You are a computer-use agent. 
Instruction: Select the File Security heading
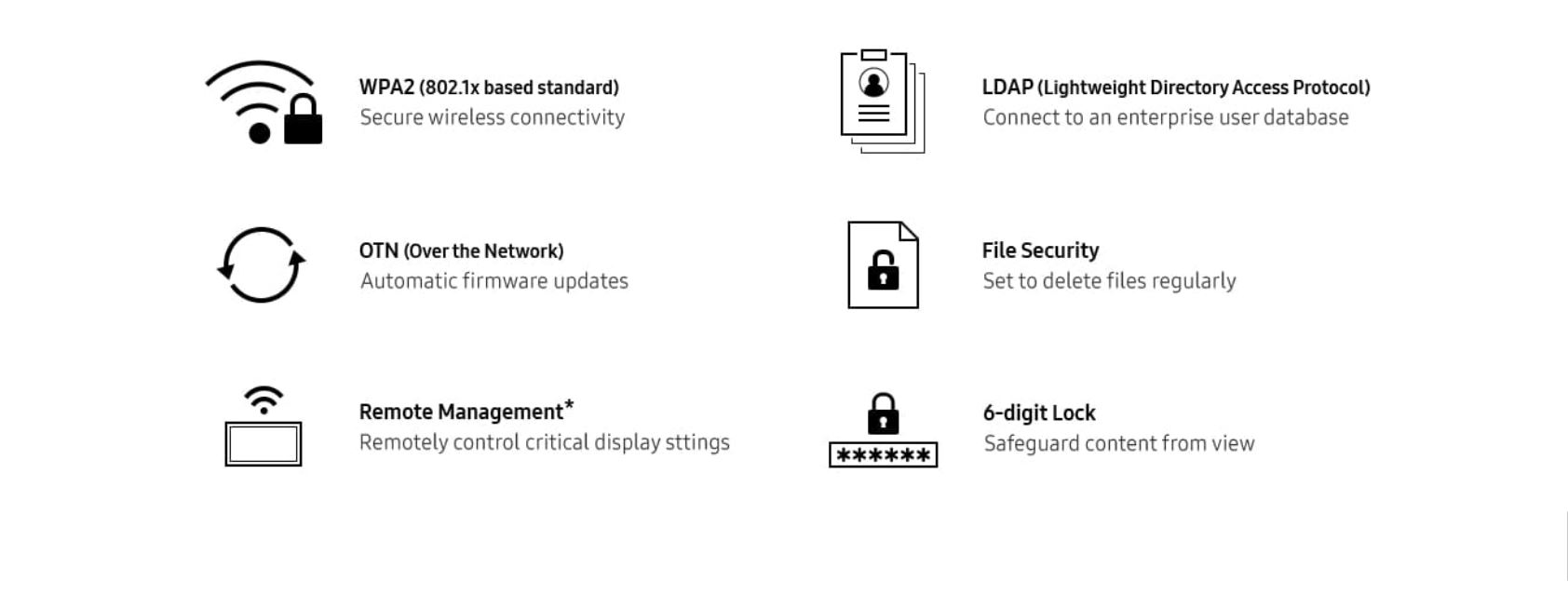1040,250
